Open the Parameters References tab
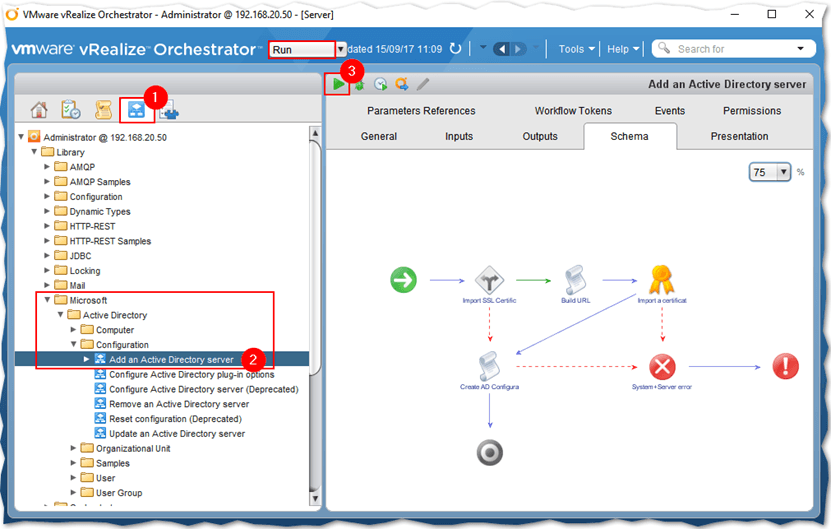831x529 pixels. [421, 111]
